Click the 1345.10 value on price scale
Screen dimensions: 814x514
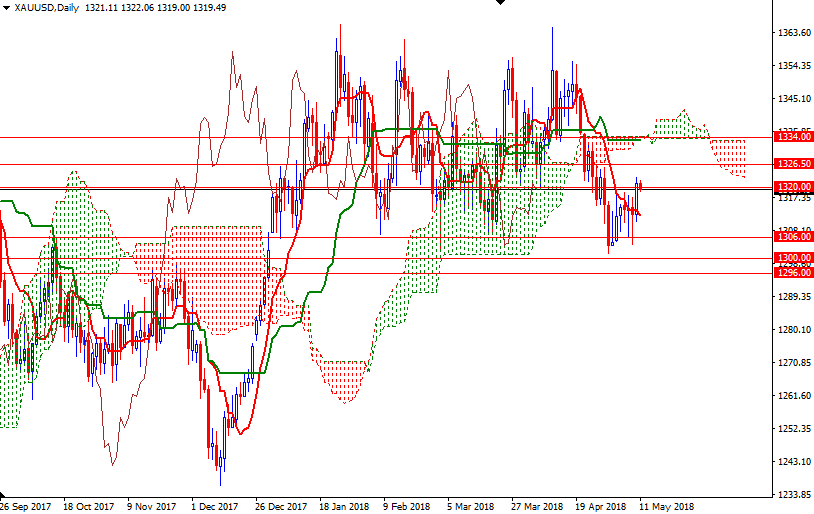793,99
